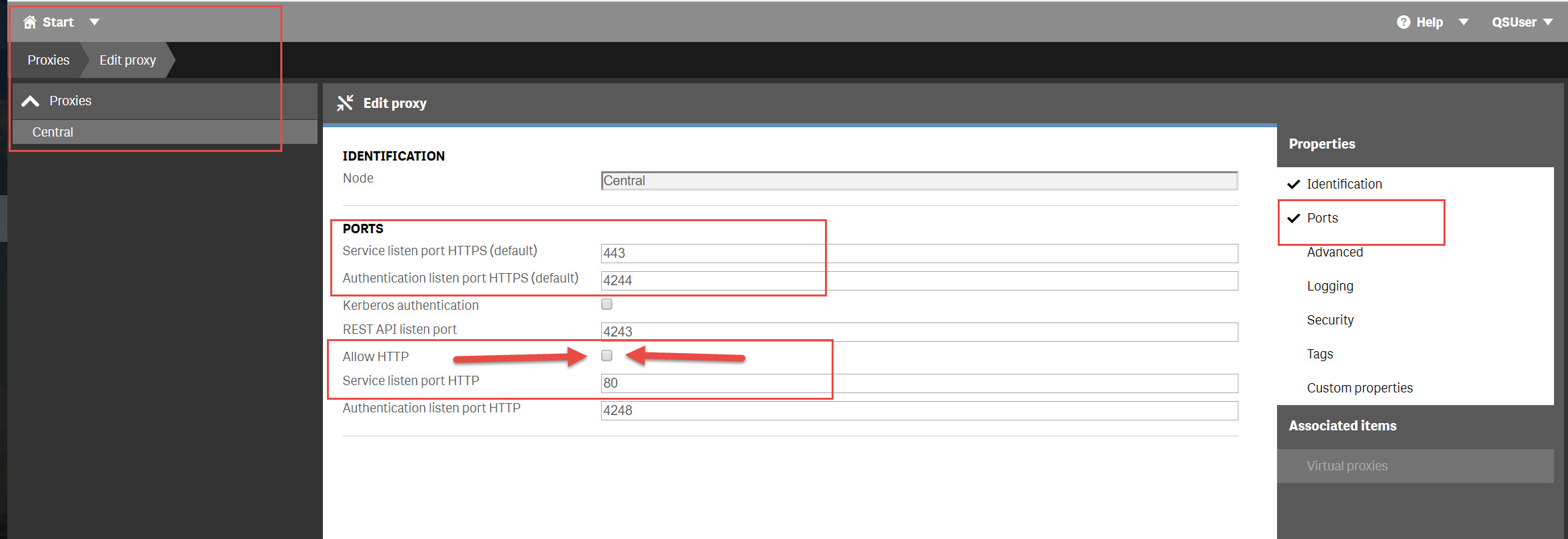Edit Authentication listen port HTTP field
This screenshot has width=1568, height=539.
(919, 410)
